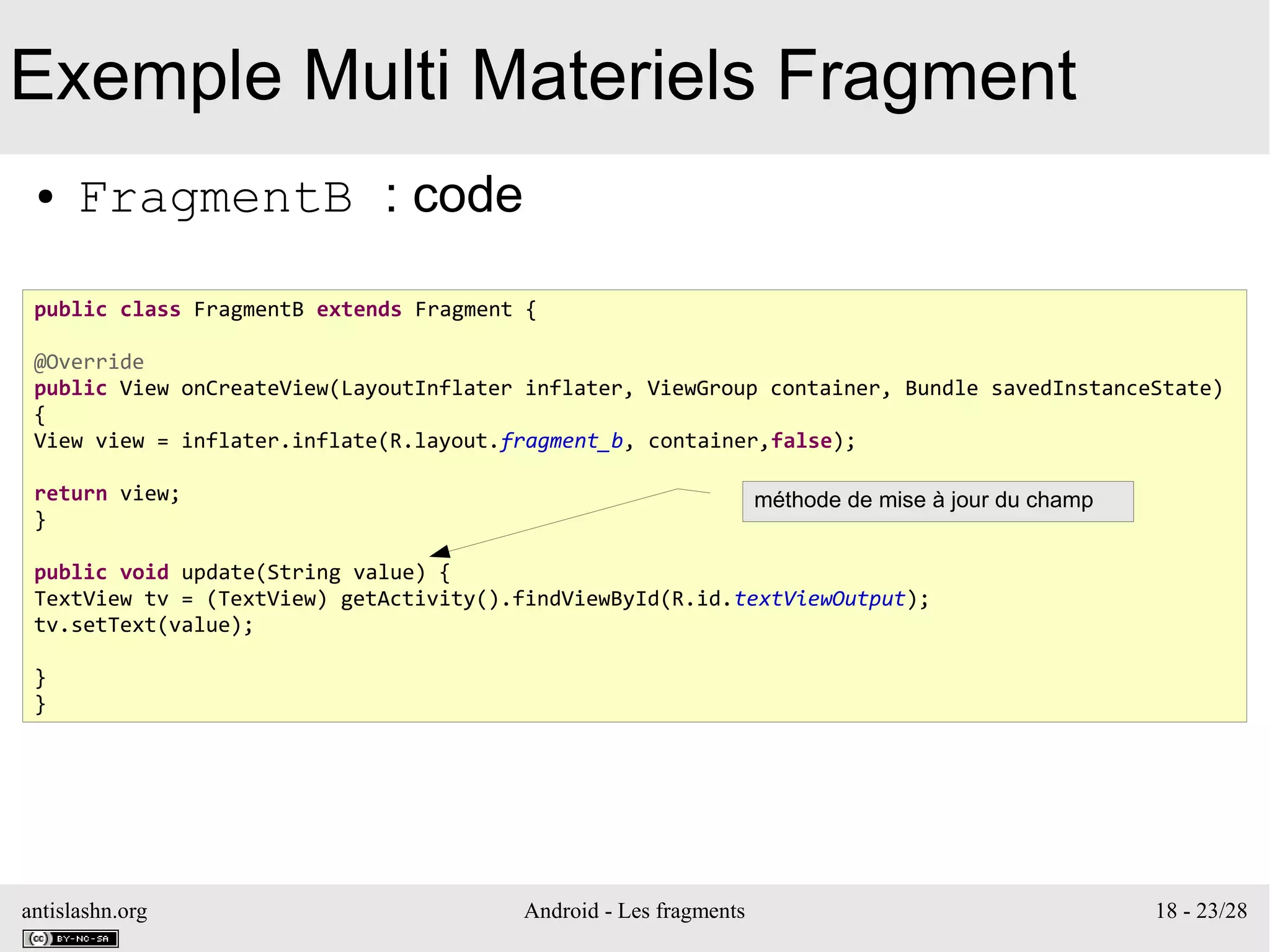
Task: Click the 'false' keyword in inflate call
Action: tap(801, 441)
